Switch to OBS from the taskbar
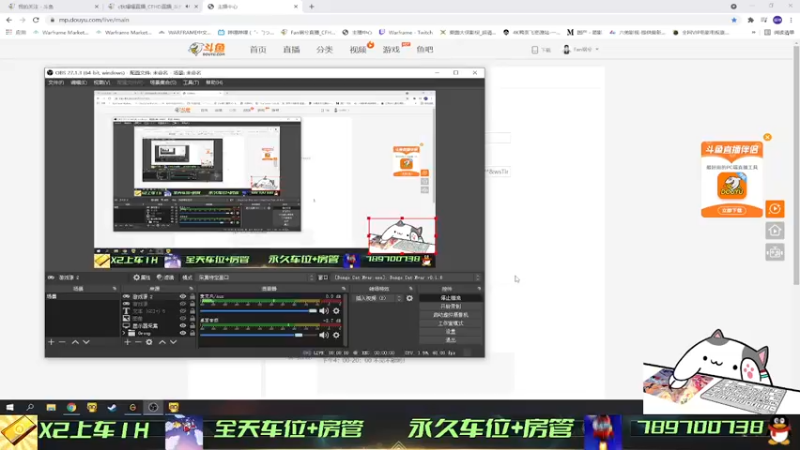 point(153,407)
